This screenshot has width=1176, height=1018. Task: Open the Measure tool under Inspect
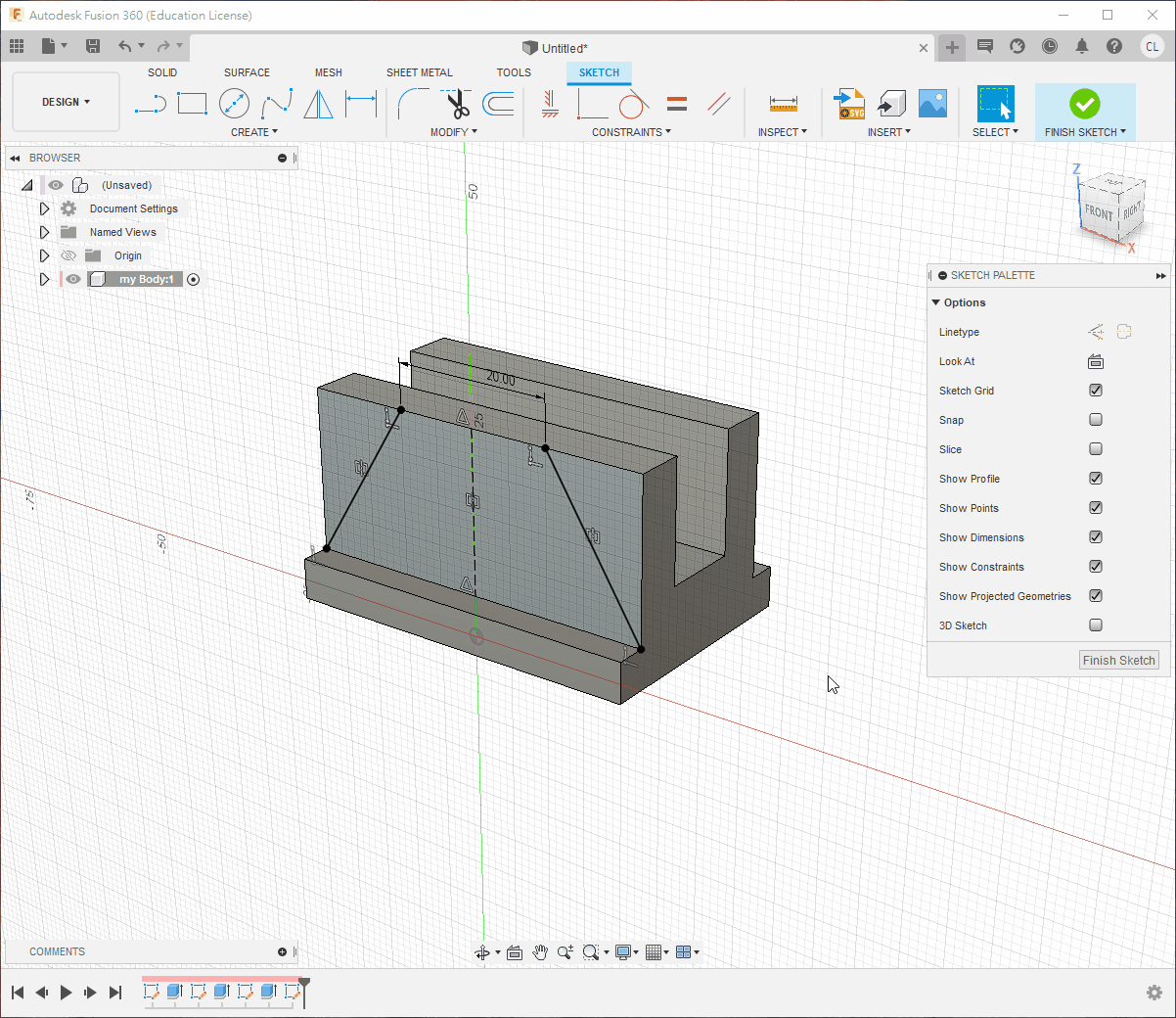click(783, 103)
